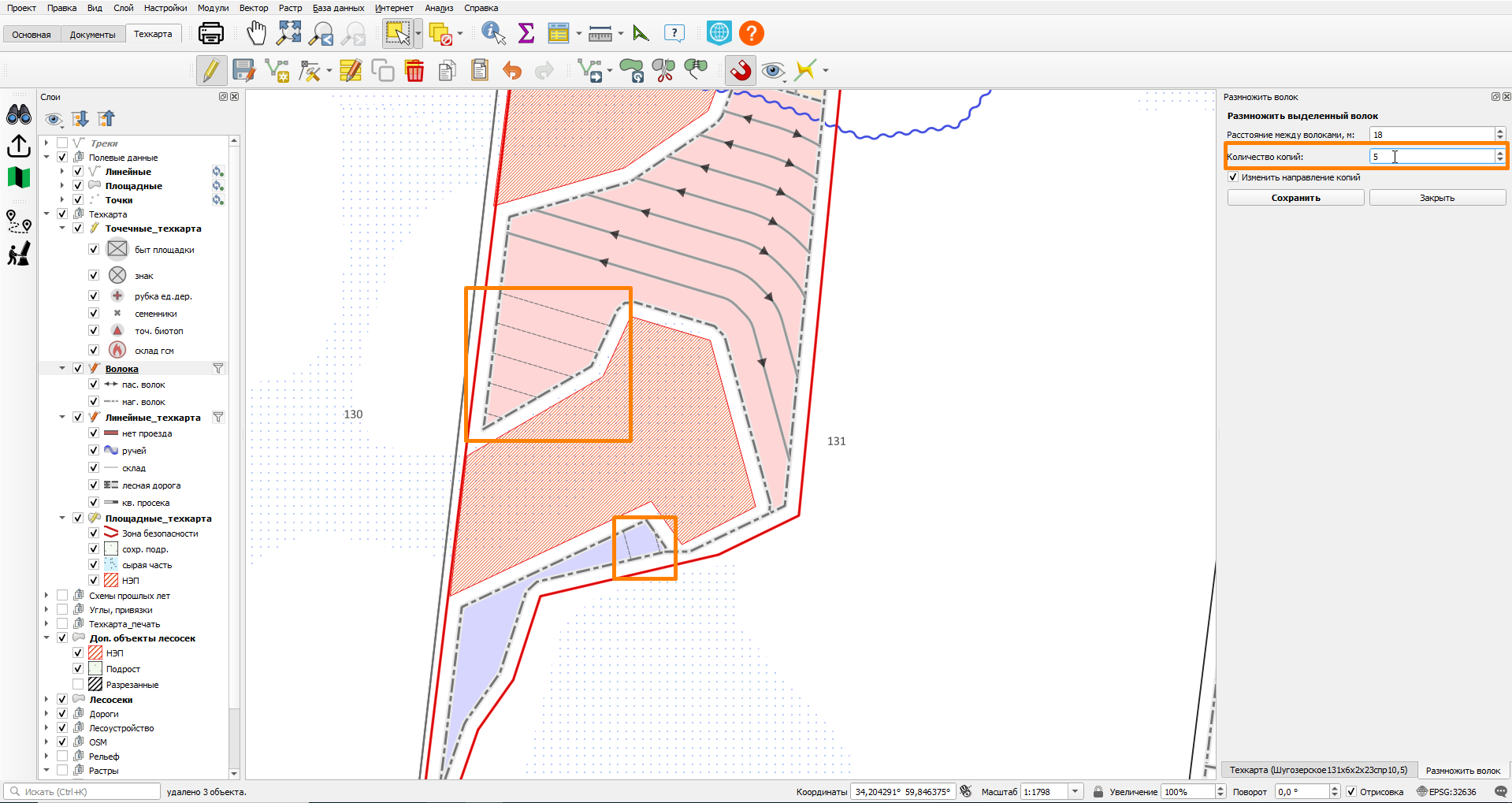Toggle editing with the pencil icon
This screenshot has height=803, width=1512.
point(211,70)
